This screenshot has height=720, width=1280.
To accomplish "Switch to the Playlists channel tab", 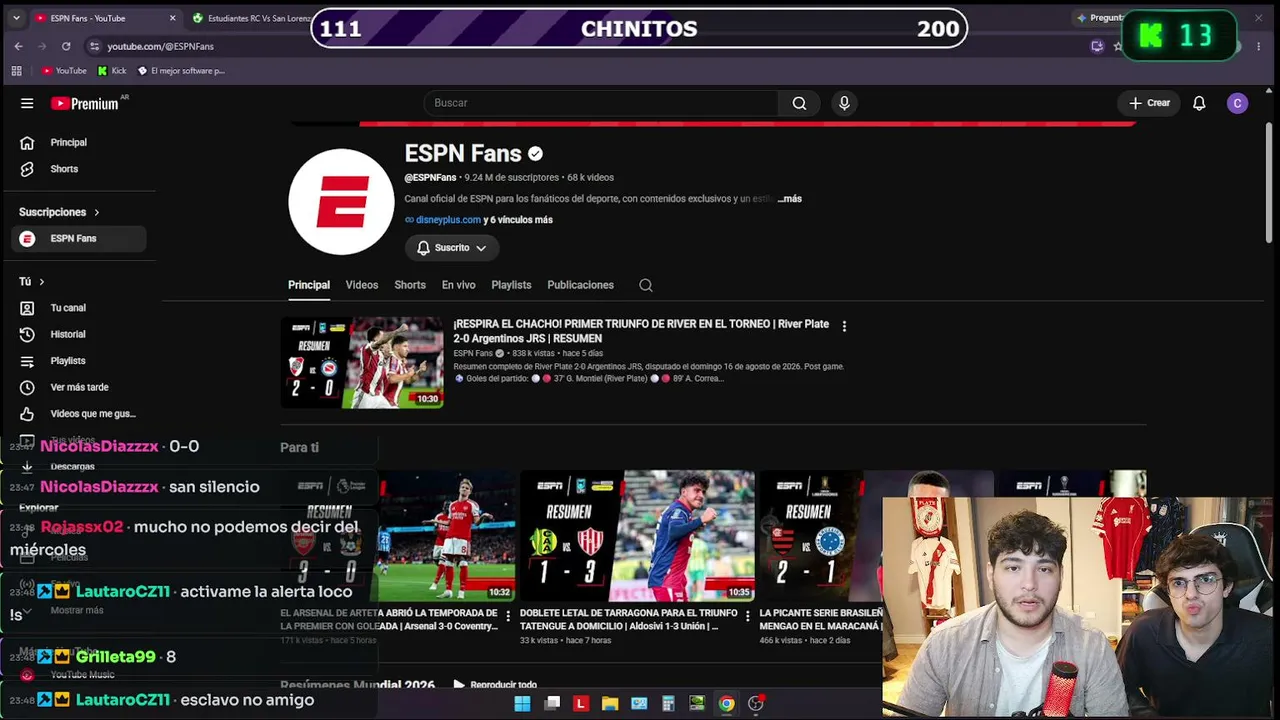I will click(511, 285).
